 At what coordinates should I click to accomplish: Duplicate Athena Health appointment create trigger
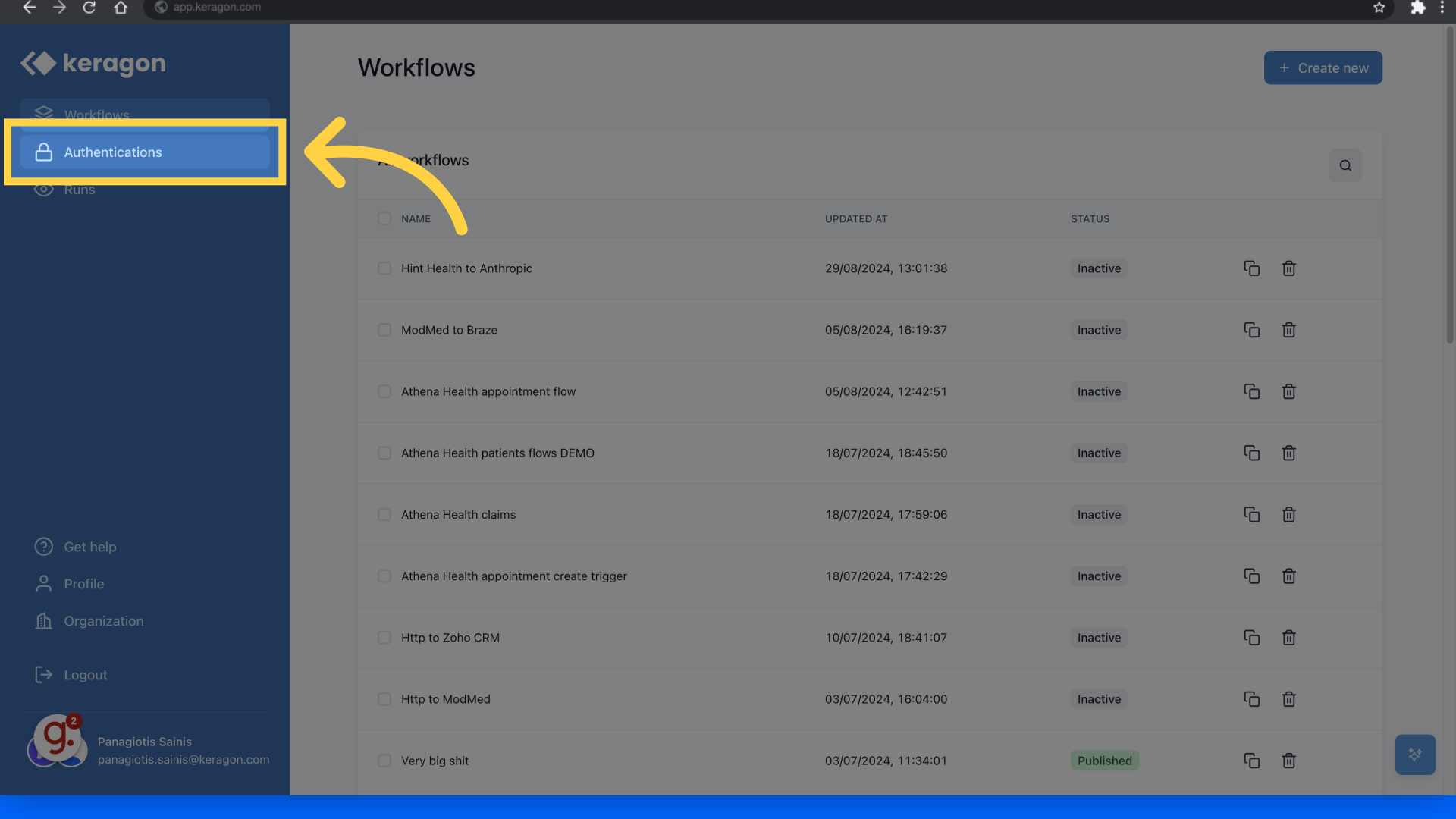coord(1251,576)
